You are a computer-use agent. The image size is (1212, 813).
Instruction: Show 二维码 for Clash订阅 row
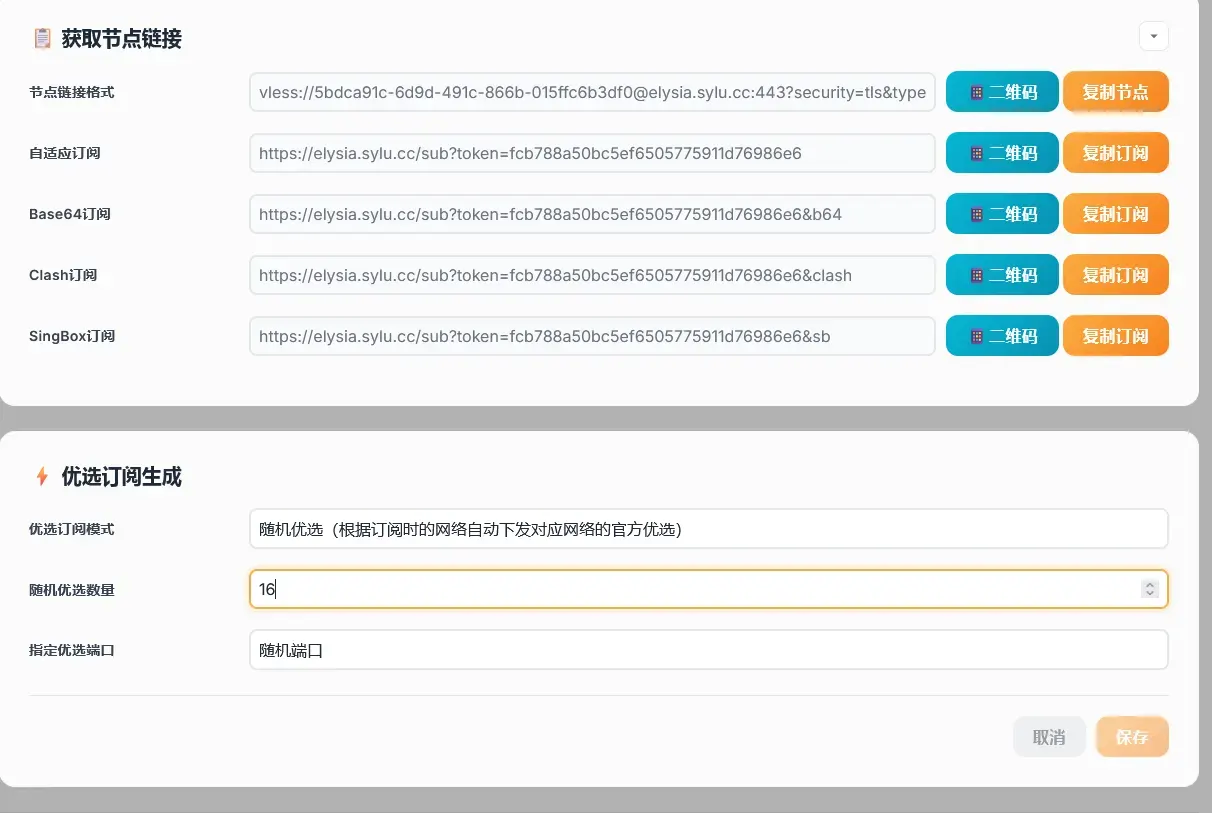coord(1002,275)
